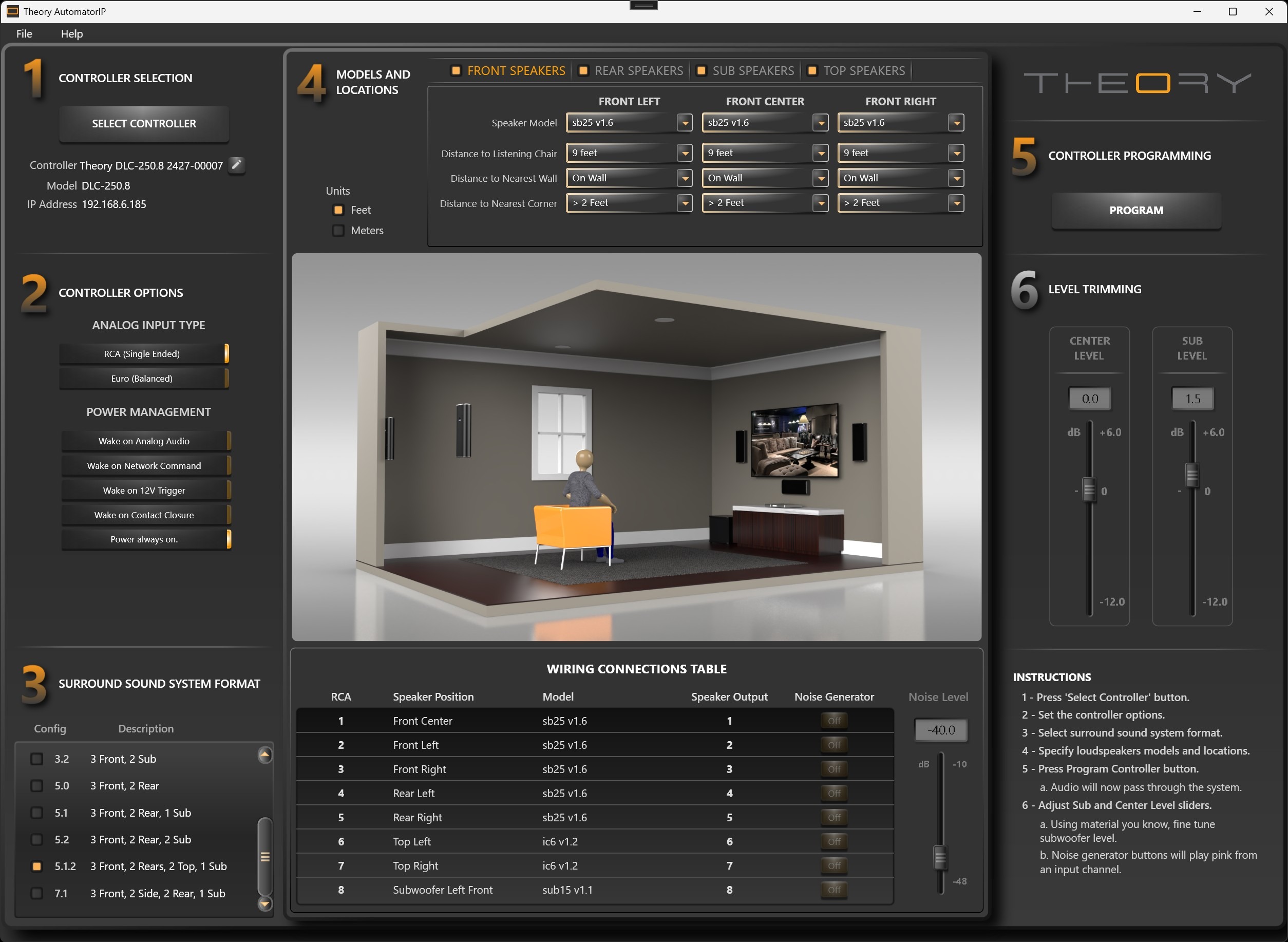Open the Help menu
This screenshot has height=942, width=1288.
point(72,34)
